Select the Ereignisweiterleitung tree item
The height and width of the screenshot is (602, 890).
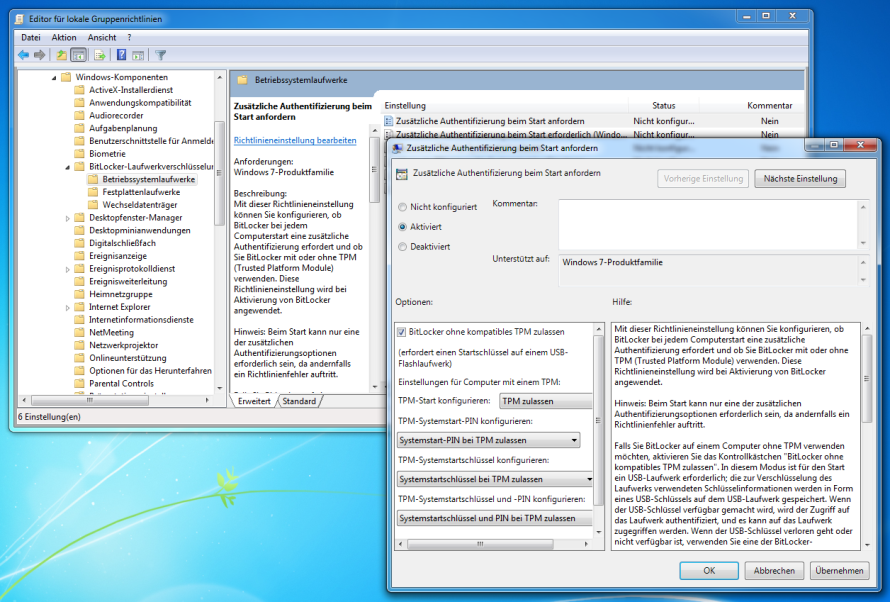click(x=128, y=281)
